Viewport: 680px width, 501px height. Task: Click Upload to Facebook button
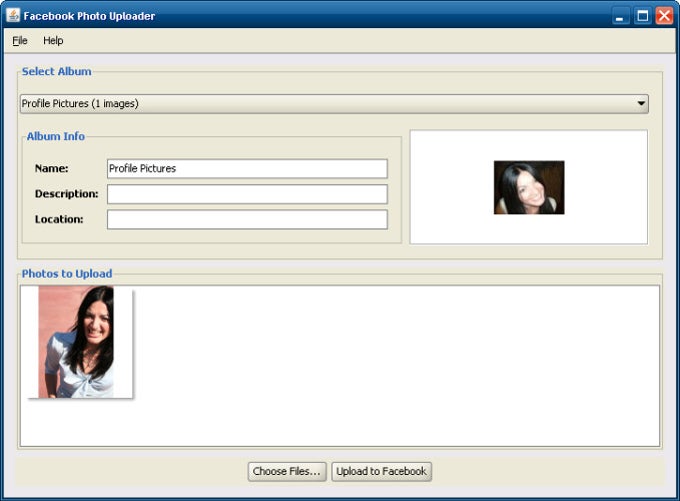tap(381, 471)
